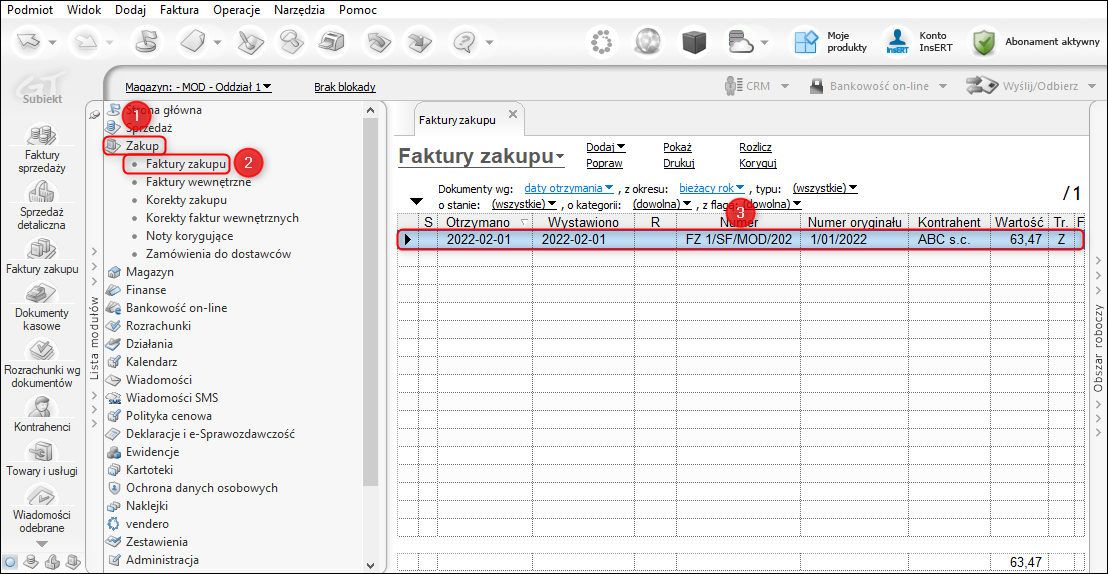This screenshot has height=574, width=1108.
Task: Click the help speech bubble icon
Action: coord(465,42)
